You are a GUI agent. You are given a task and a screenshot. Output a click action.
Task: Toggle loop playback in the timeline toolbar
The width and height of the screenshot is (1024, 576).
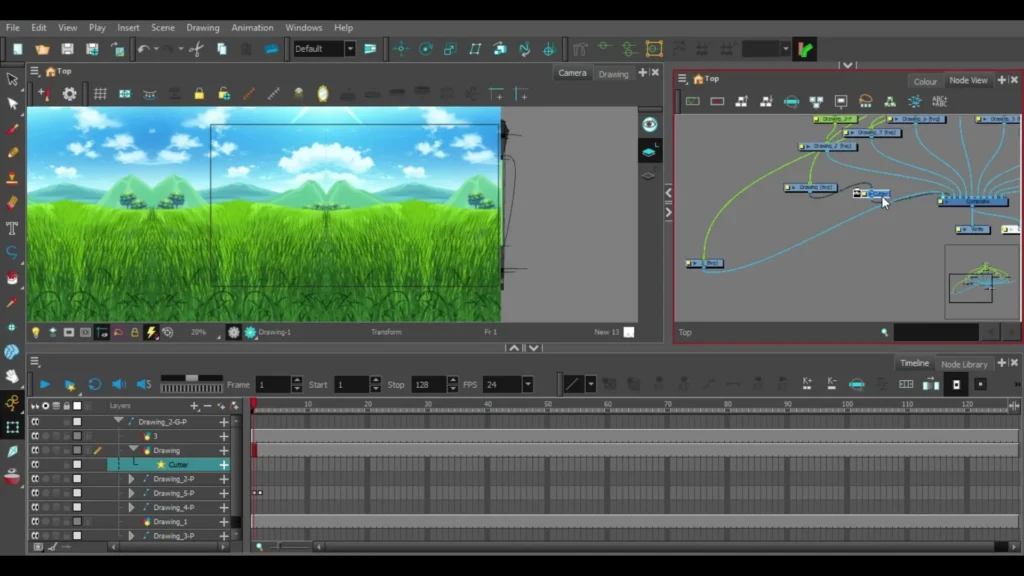(x=95, y=384)
